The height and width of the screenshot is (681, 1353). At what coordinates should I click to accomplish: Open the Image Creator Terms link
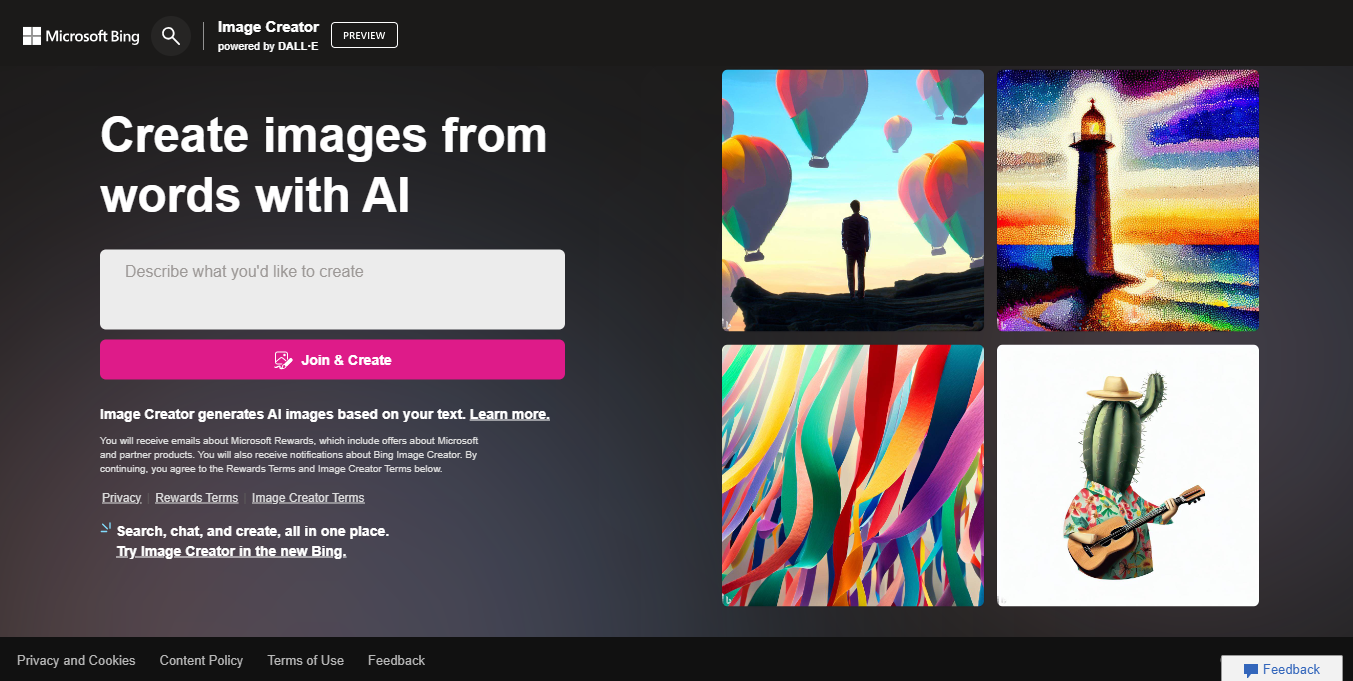tap(308, 498)
